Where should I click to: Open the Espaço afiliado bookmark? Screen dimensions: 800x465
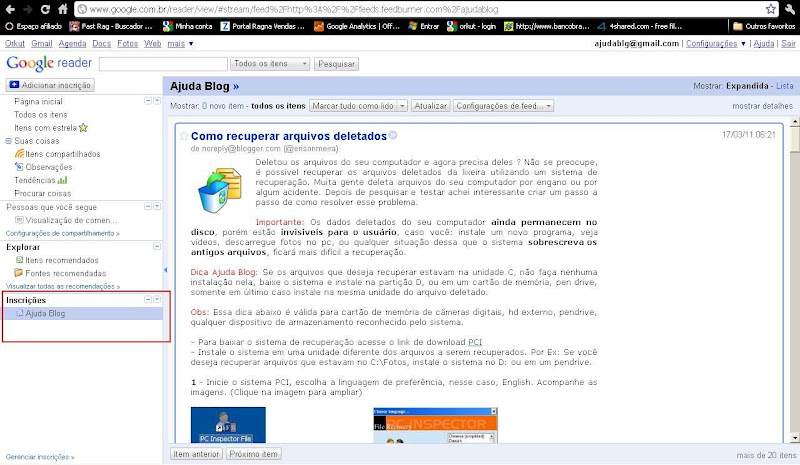point(33,26)
